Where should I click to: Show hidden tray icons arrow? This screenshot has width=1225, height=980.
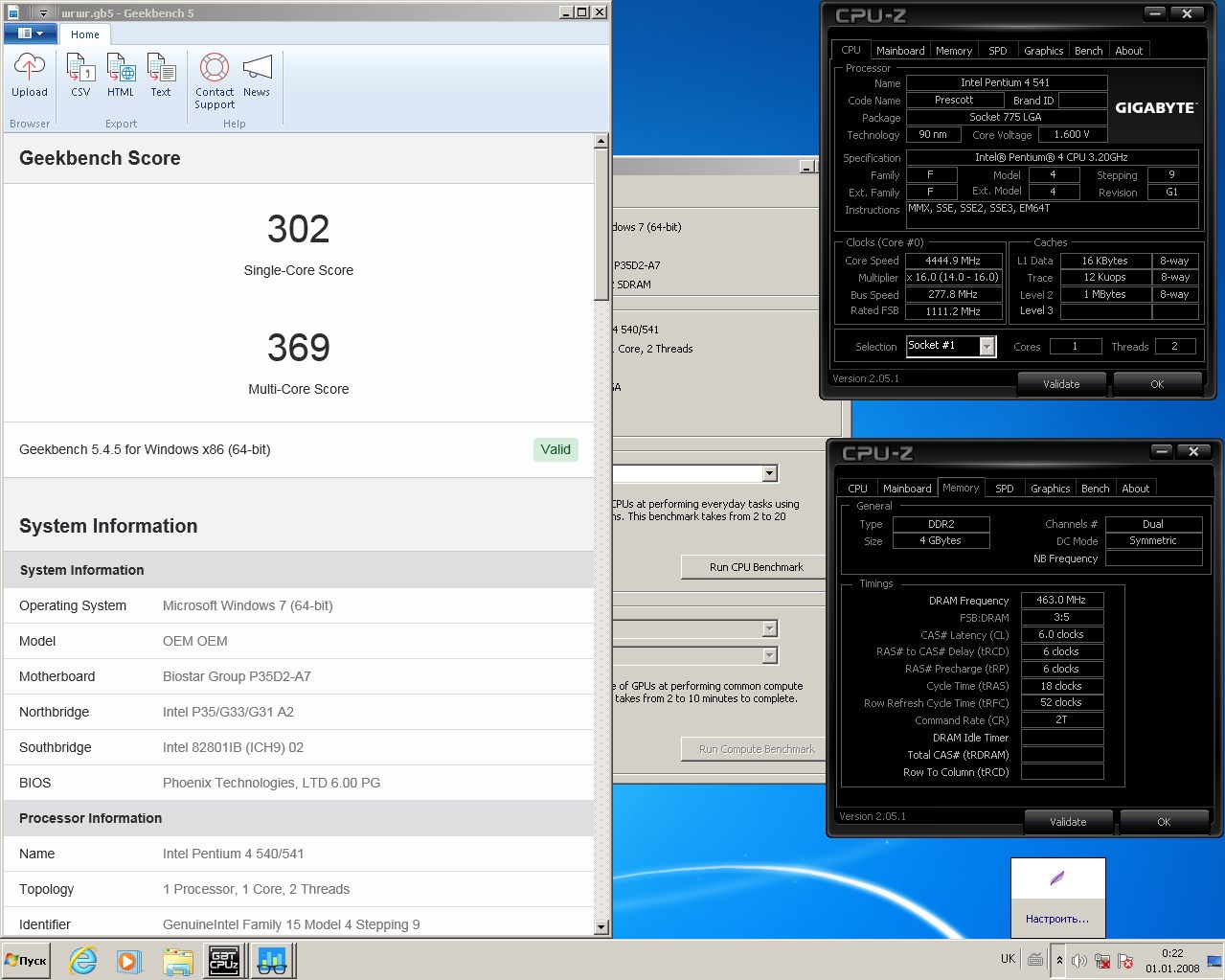[x=1059, y=960]
